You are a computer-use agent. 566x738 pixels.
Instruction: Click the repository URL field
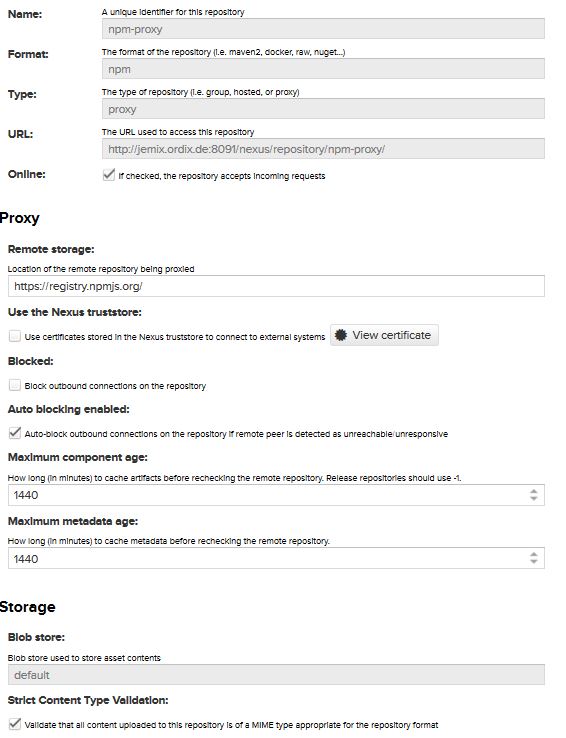click(323, 149)
